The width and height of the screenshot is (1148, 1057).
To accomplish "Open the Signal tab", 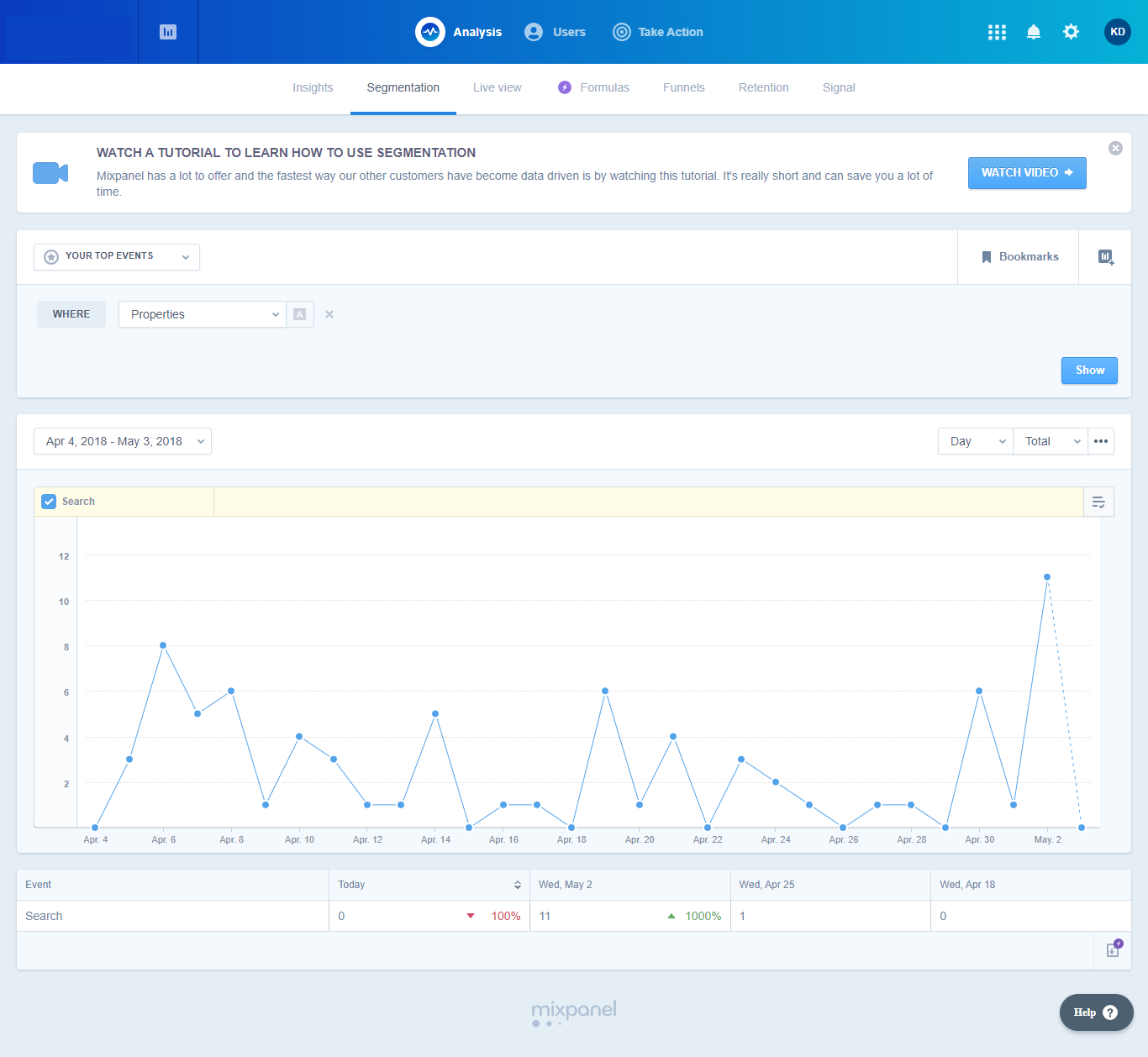I will 839,87.
